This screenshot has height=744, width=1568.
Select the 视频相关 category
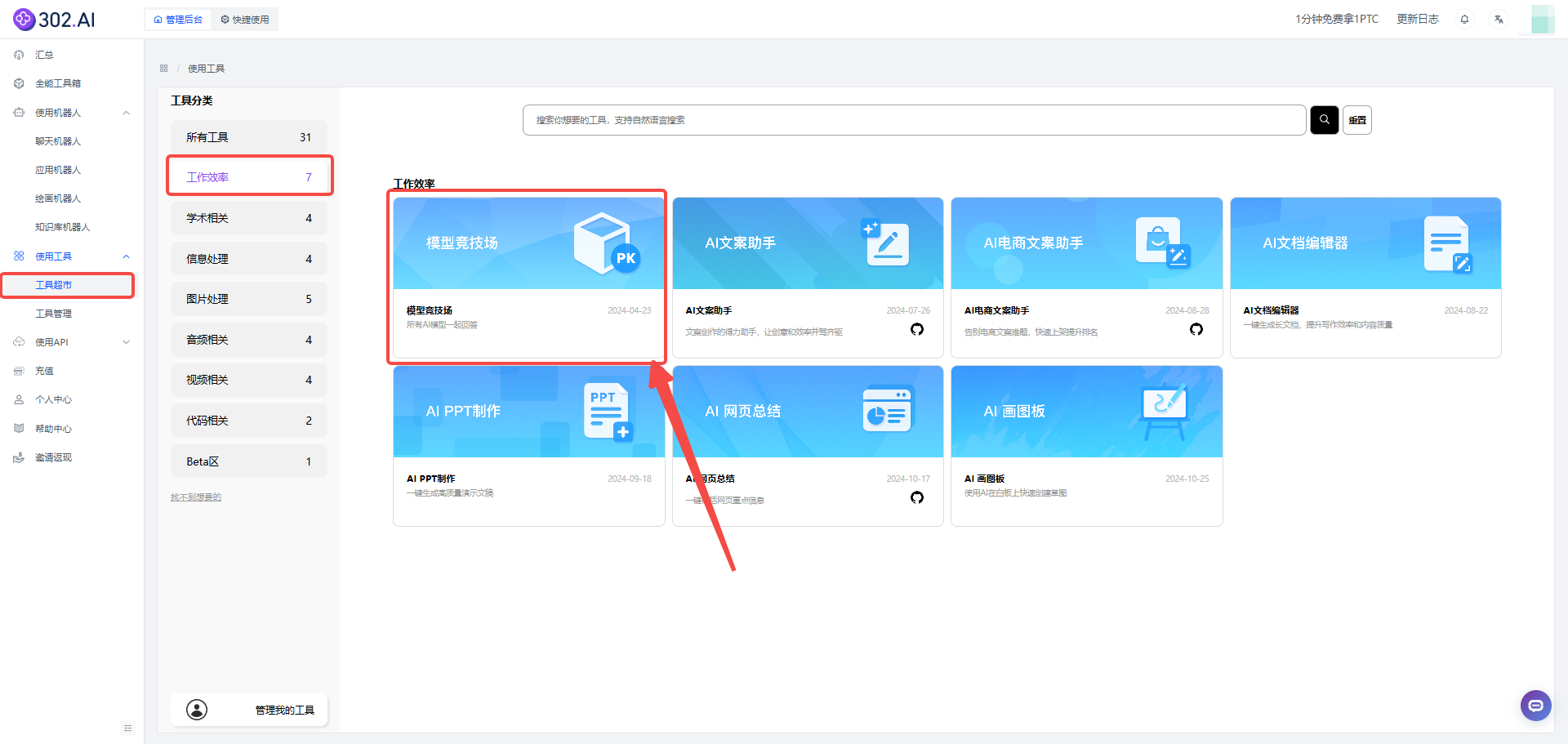pyautogui.click(x=249, y=380)
